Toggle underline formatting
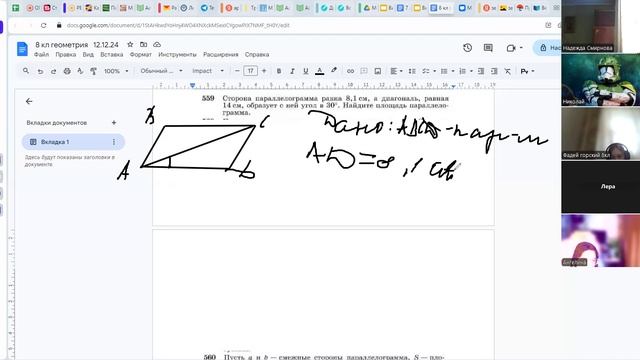 305,71
